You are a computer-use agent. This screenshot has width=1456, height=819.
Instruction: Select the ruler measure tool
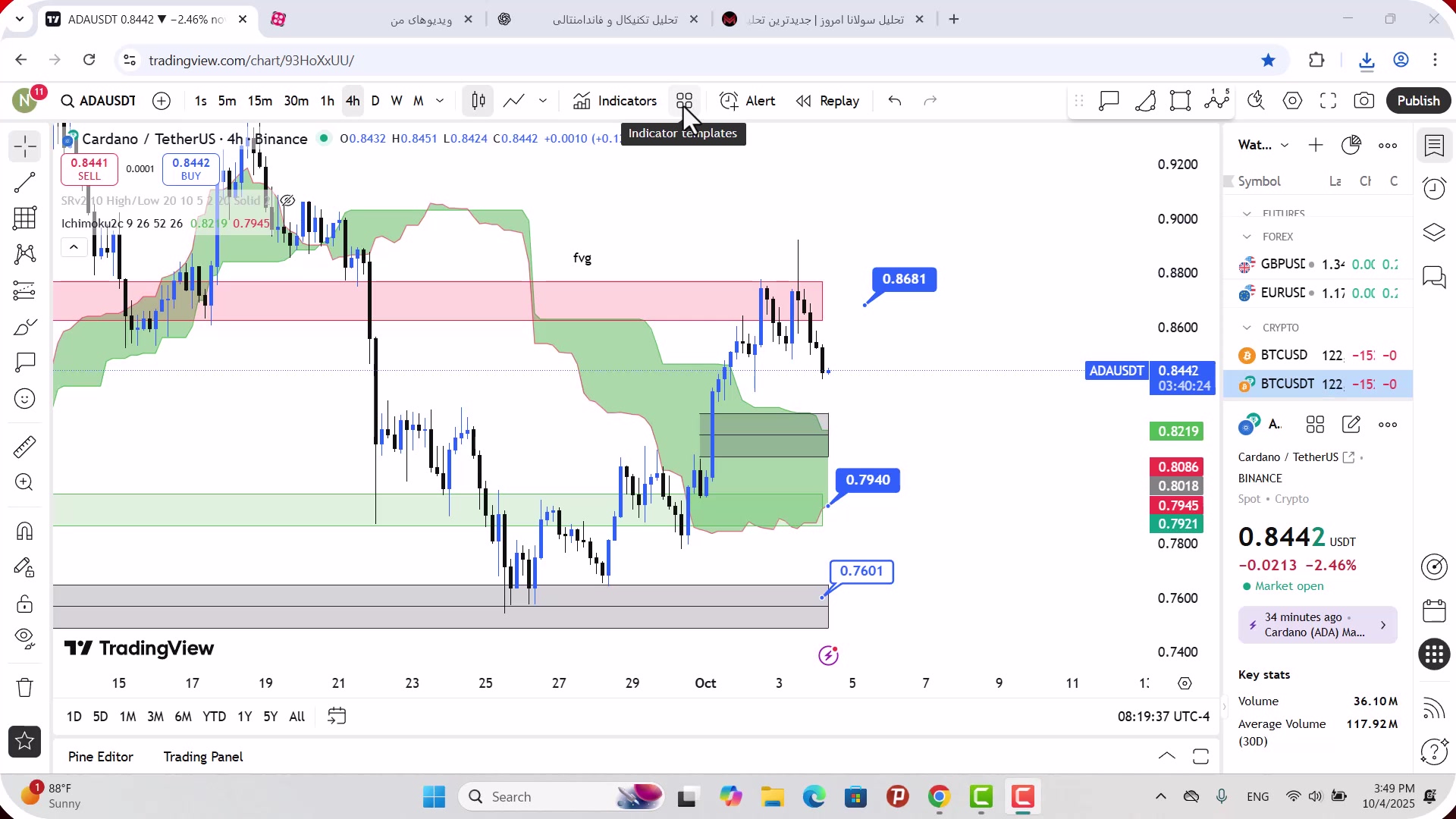click(25, 447)
